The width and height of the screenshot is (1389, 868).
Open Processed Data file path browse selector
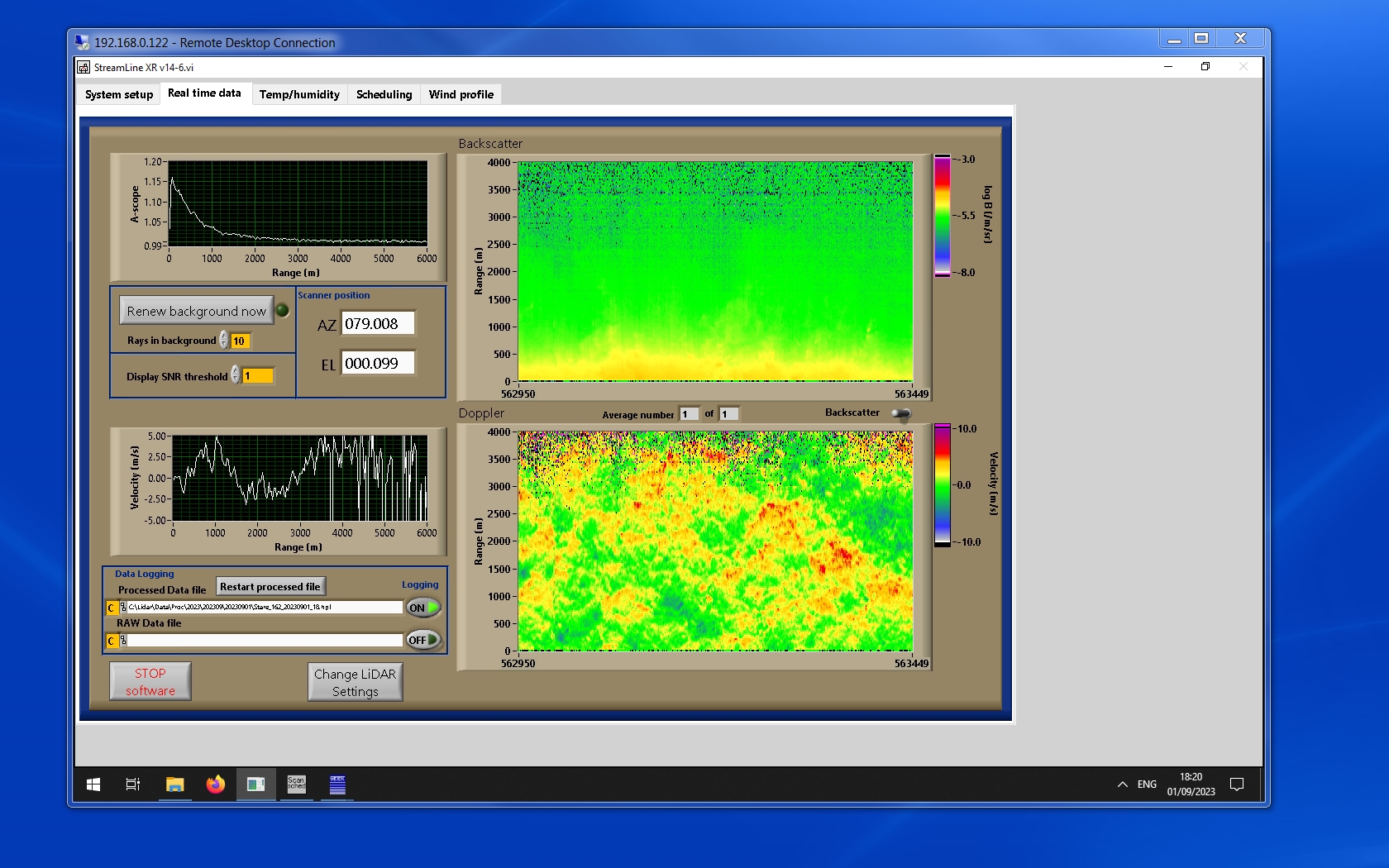click(123, 608)
